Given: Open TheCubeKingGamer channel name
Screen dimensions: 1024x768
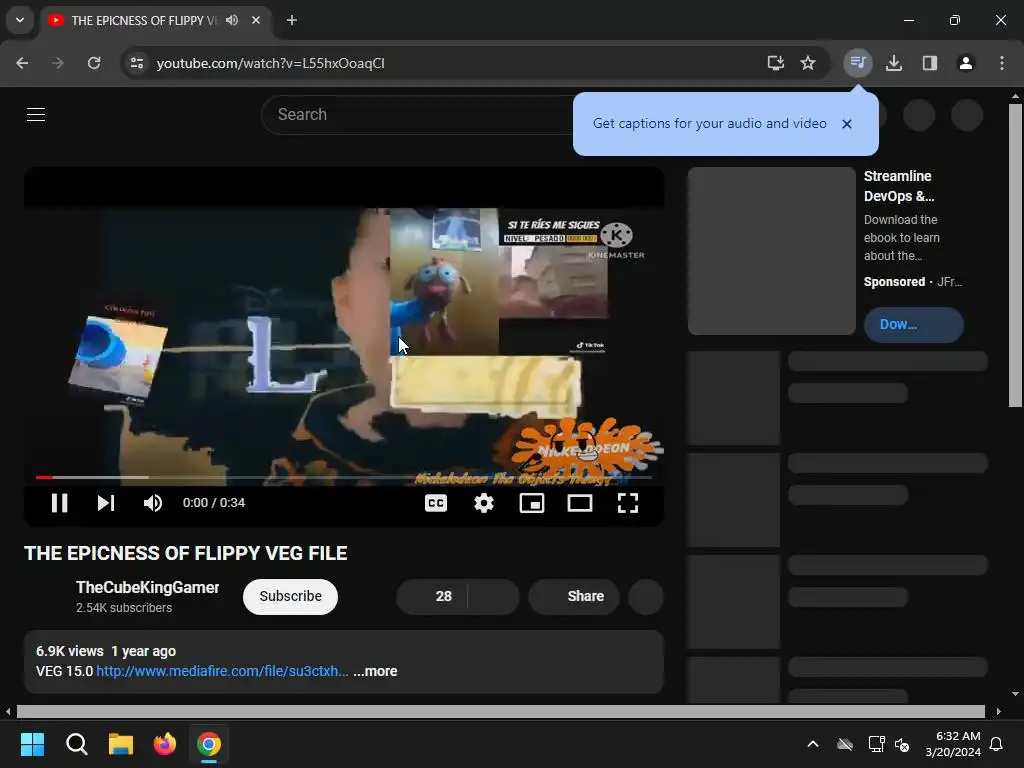Looking at the screenshot, I should [148, 587].
